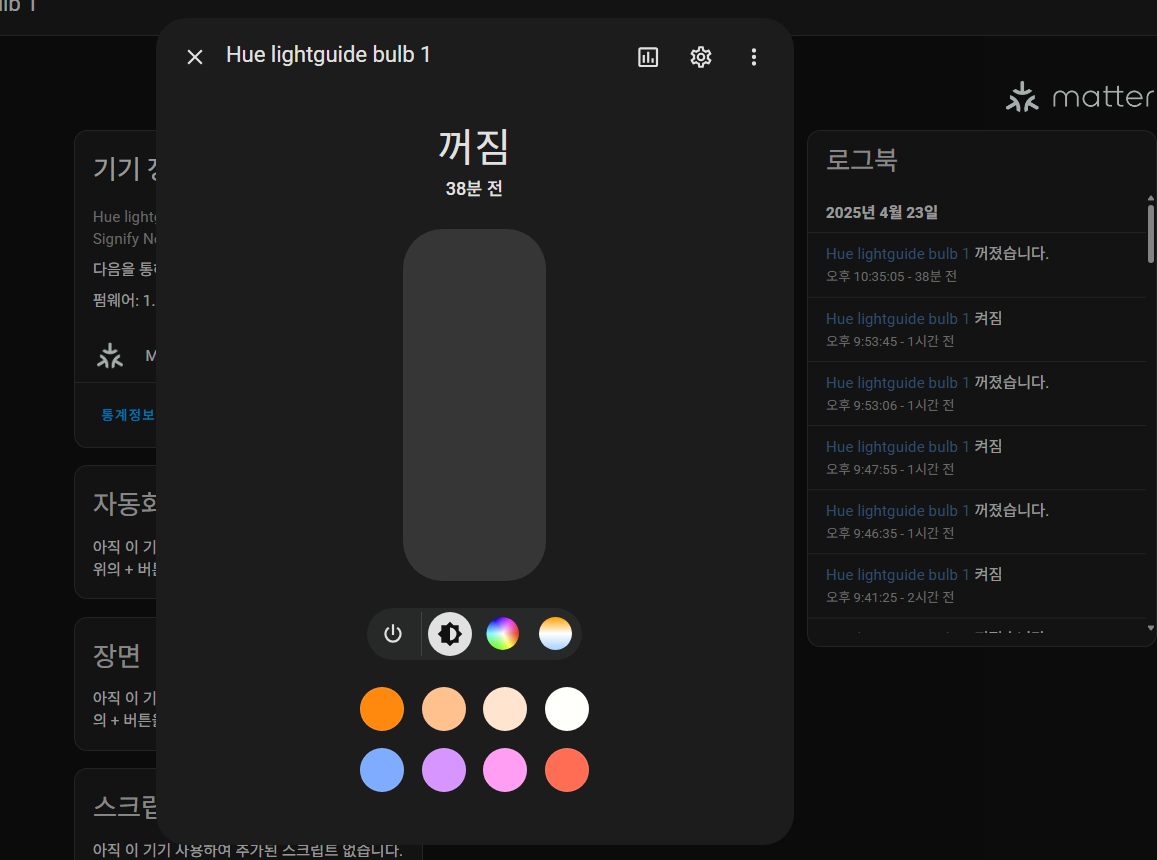Close the Hue lightguide bulb dialog
The image size is (1157, 860).
195,57
